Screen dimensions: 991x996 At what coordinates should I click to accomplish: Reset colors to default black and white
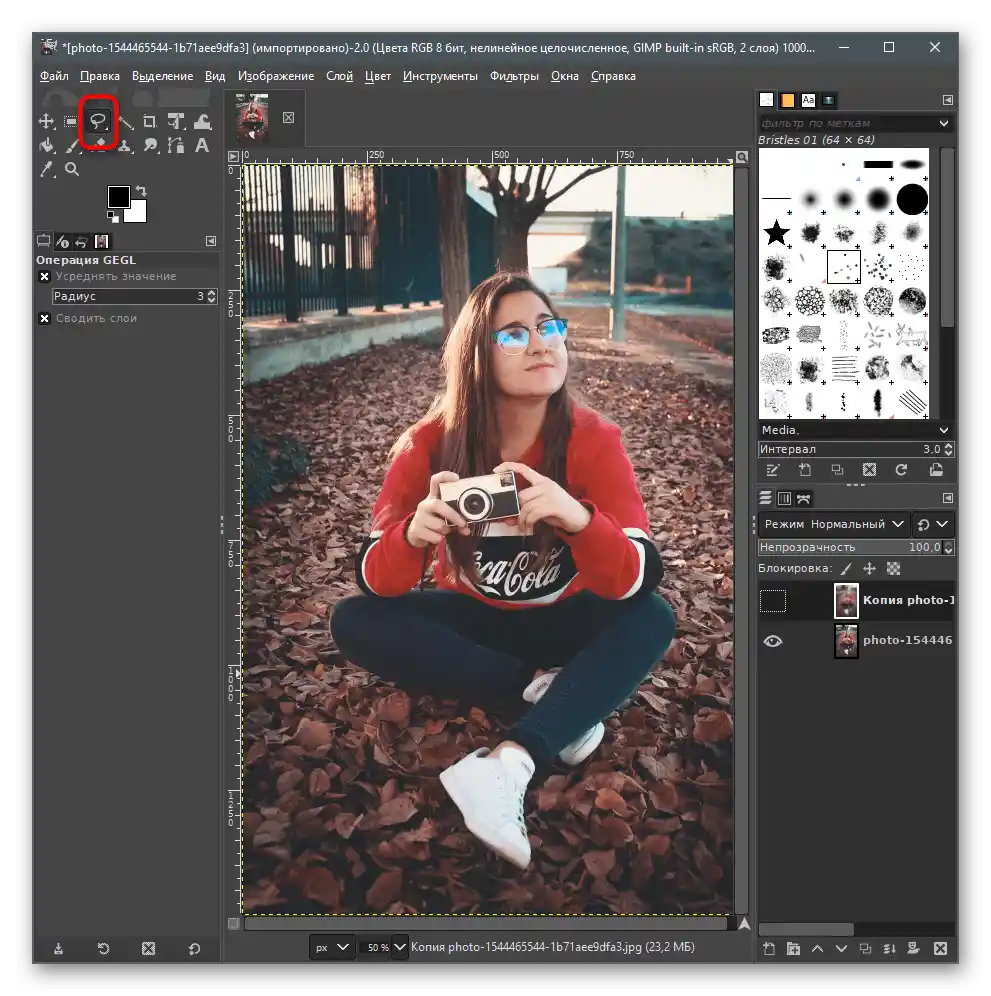click(112, 217)
